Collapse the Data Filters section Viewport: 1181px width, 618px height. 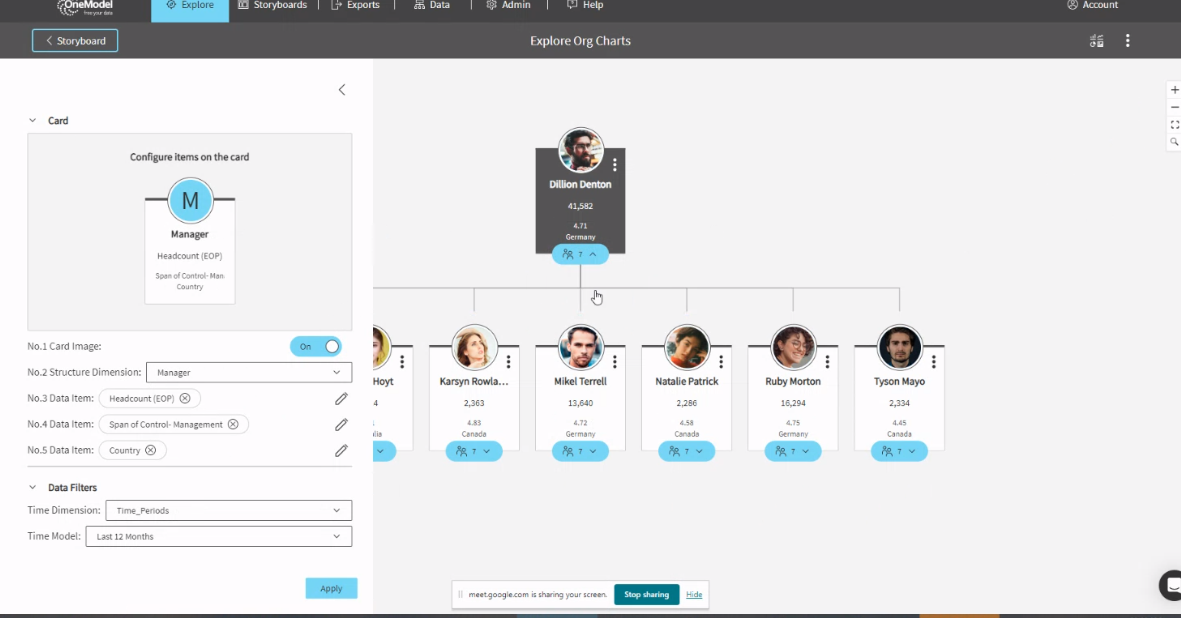click(32, 487)
